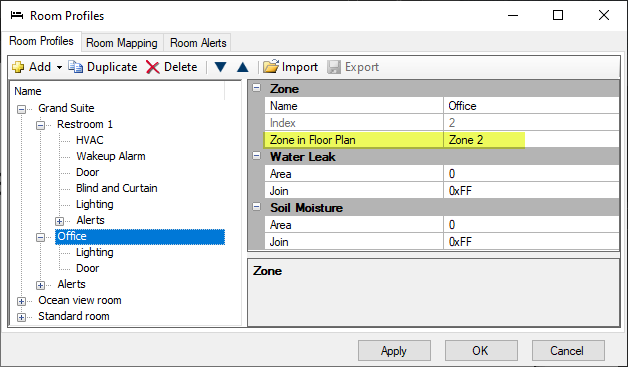
Task: Select the Restroom 1 tree item
Action: coord(85,124)
